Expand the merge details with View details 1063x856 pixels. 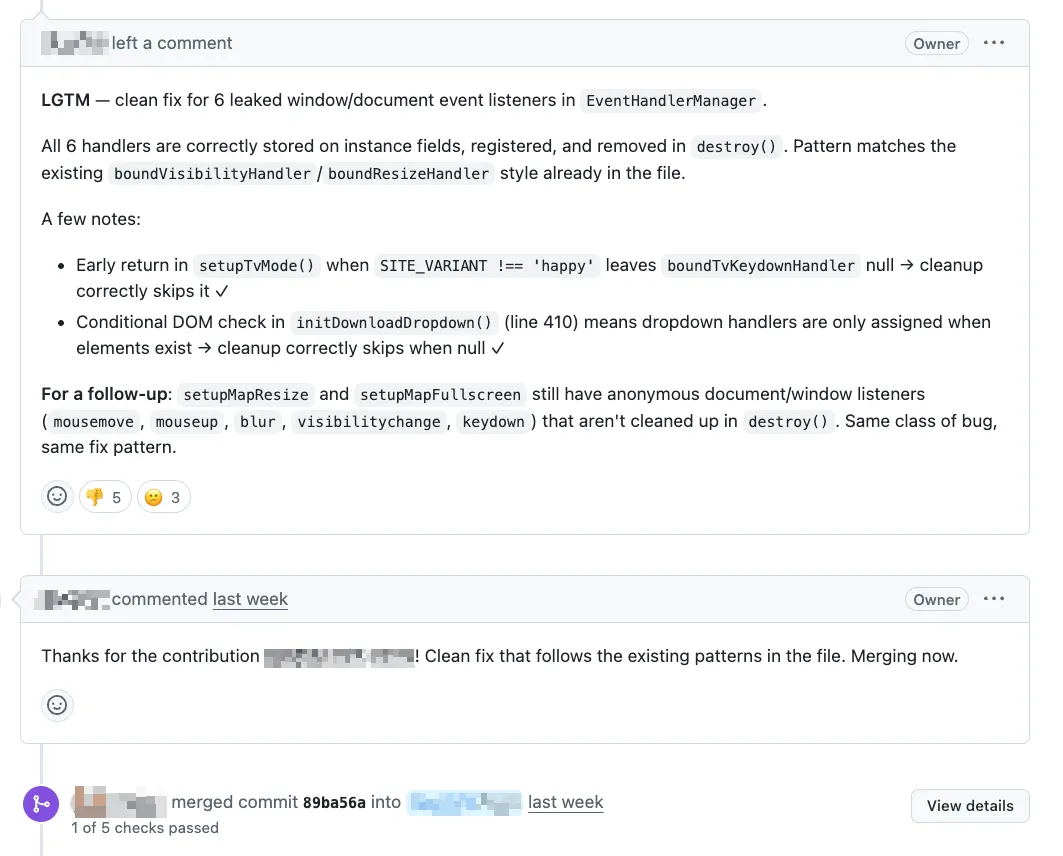[x=969, y=805]
